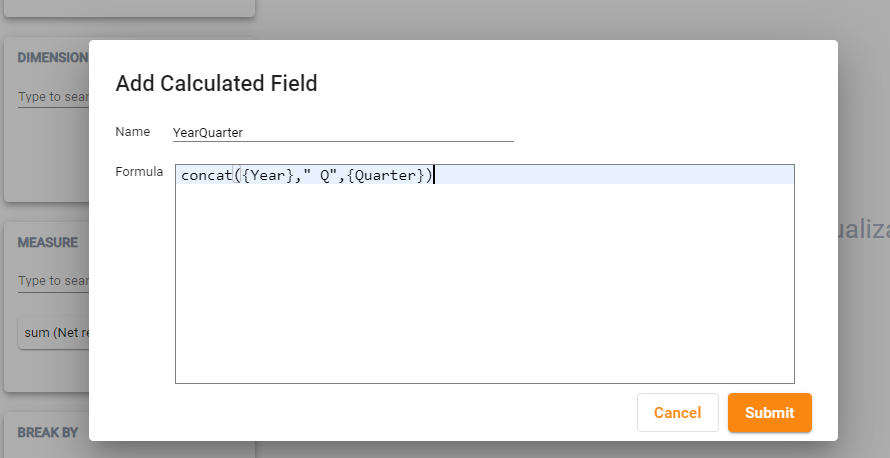Screen dimensions: 890x458
Task: Click the Name field containing YearQuarter
Action: [342, 132]
